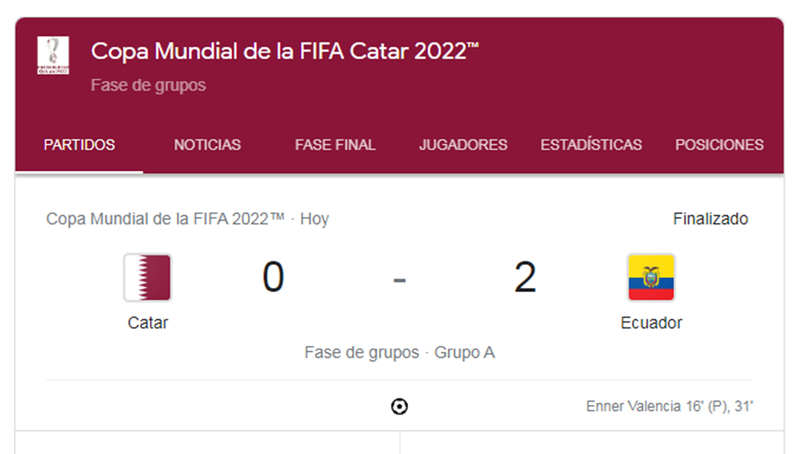
Task: Click the World Cup trophy logo
Action: [x=53, y=56]
